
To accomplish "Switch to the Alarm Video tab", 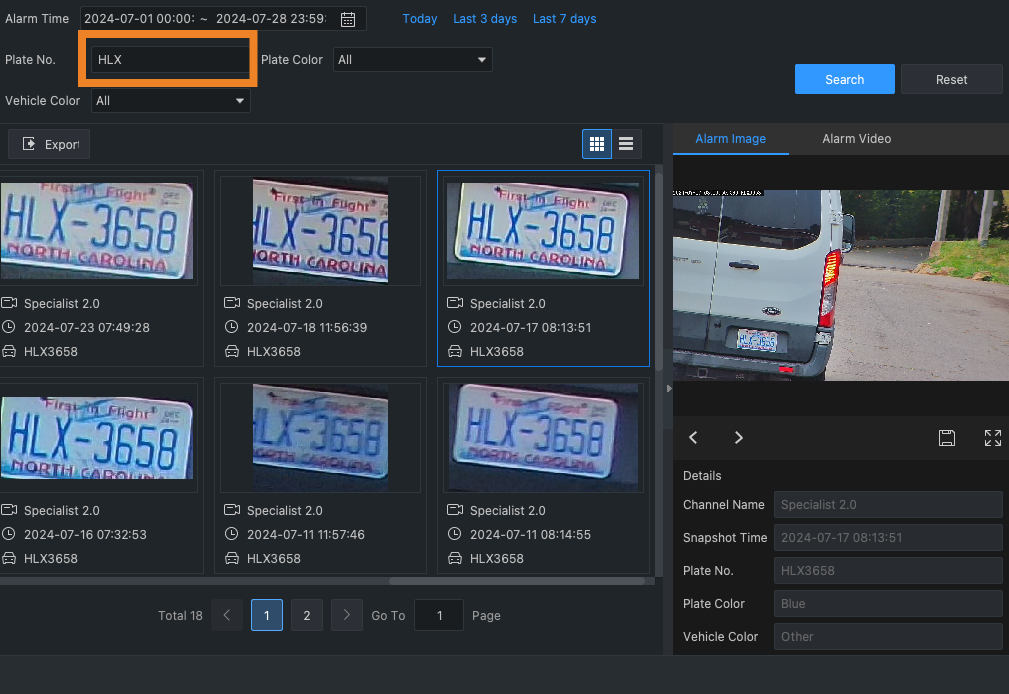I will click(x=856, y=139).
